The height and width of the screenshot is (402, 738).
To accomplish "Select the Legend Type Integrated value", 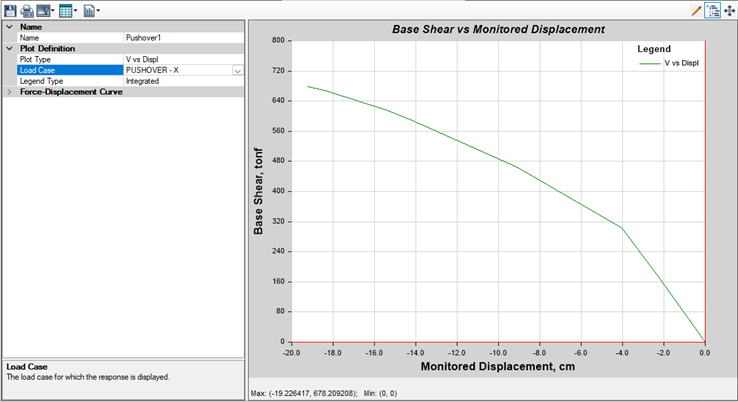I will pos(184,81).
